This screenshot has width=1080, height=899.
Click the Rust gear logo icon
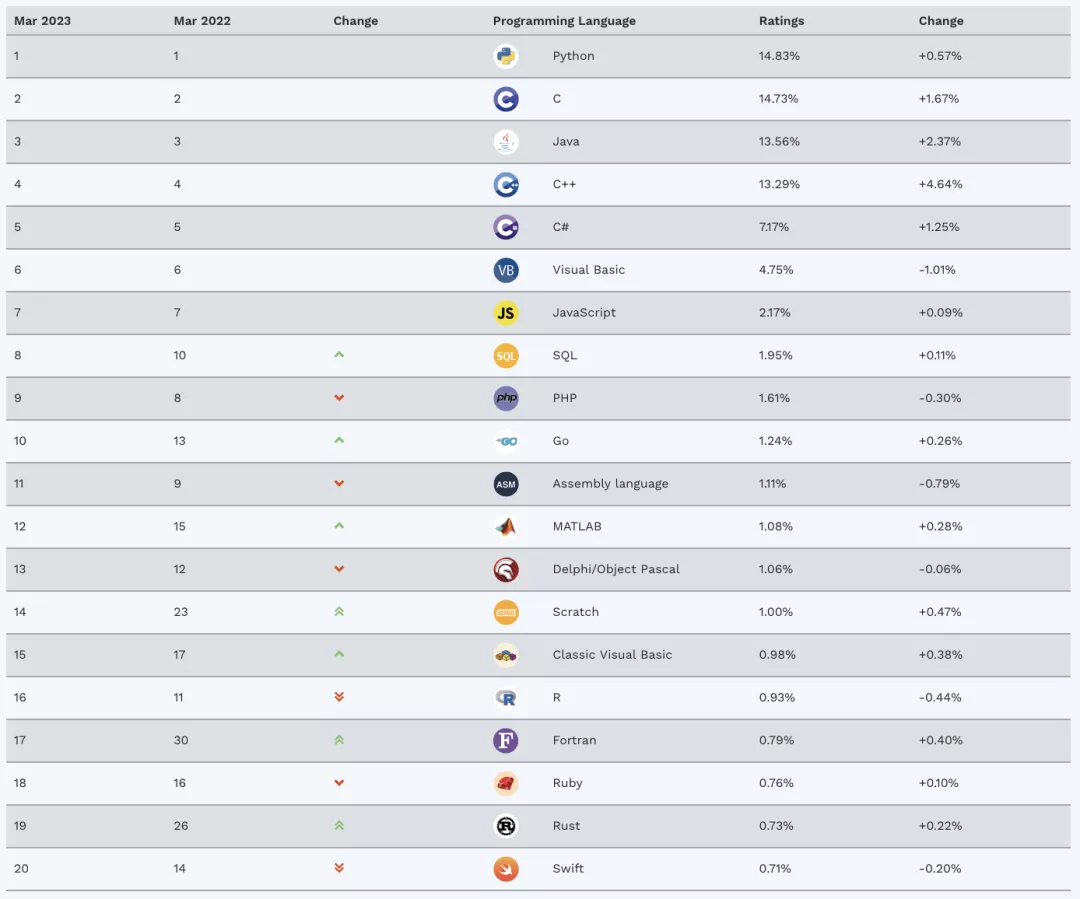[506, 826]
